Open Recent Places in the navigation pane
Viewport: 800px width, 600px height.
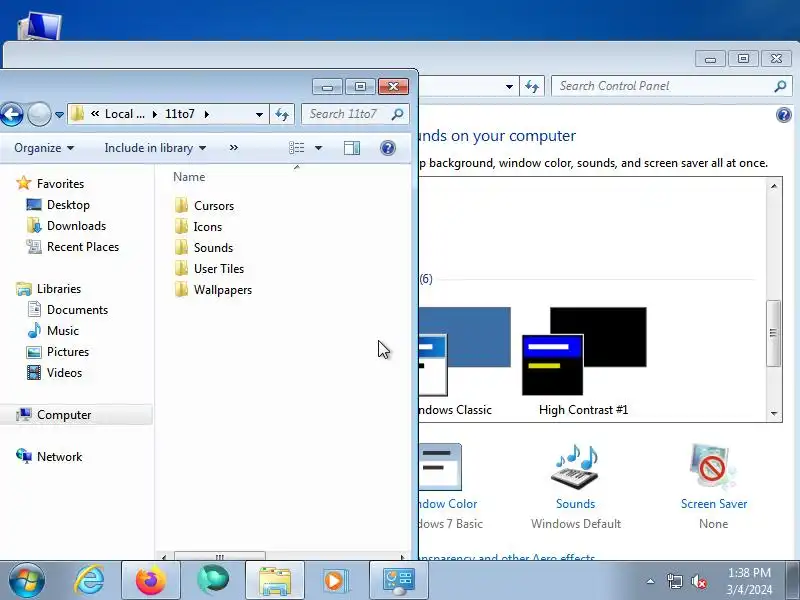pyautogui.click(x=72, y=247)
